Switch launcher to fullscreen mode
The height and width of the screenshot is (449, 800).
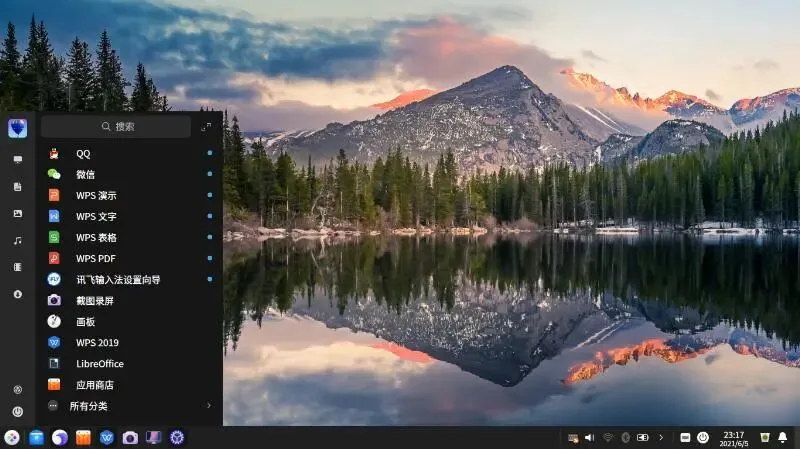point(206,127)
